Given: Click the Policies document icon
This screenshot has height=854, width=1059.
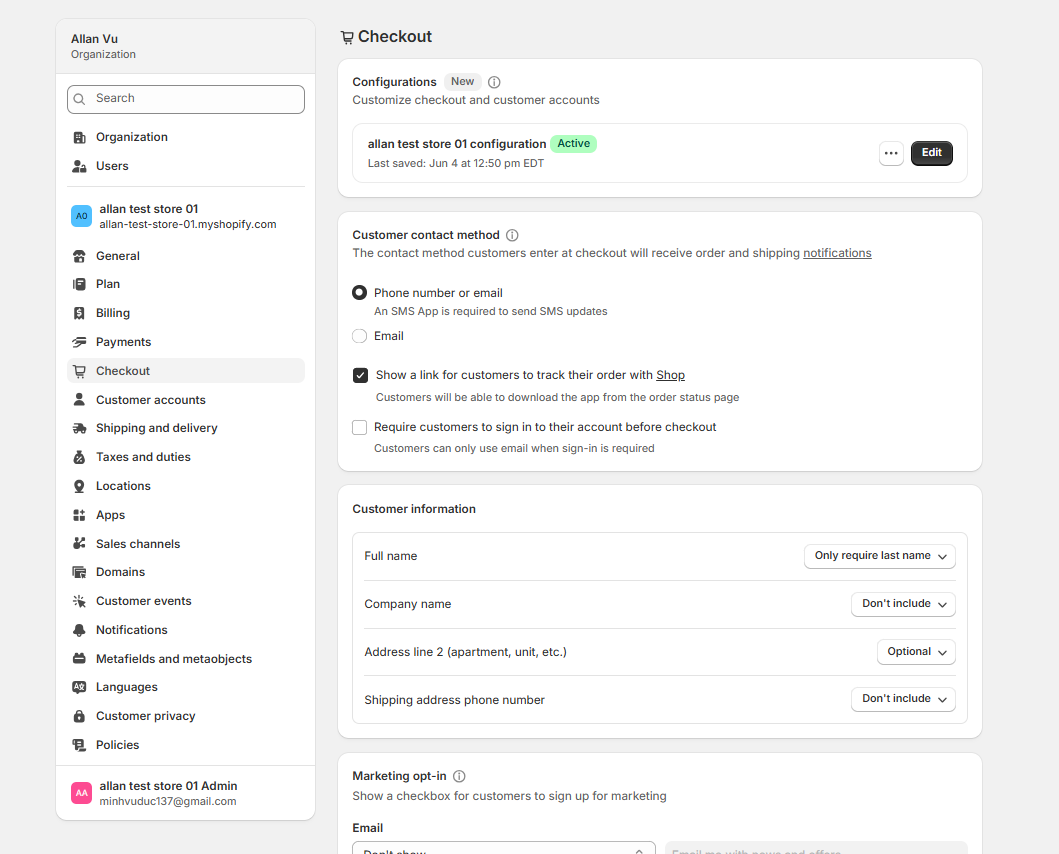Looking at the screenshot, I should coord(79,745).
